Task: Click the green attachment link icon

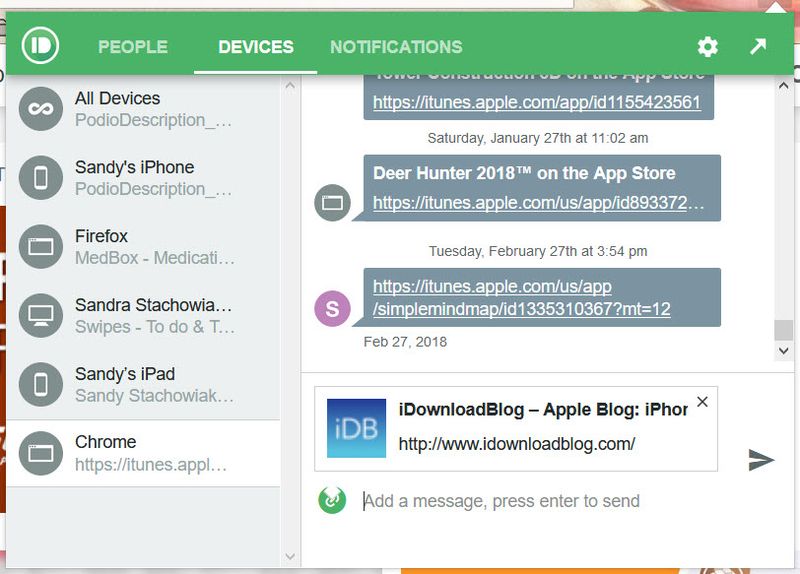Action: click(x=332, y=500)
